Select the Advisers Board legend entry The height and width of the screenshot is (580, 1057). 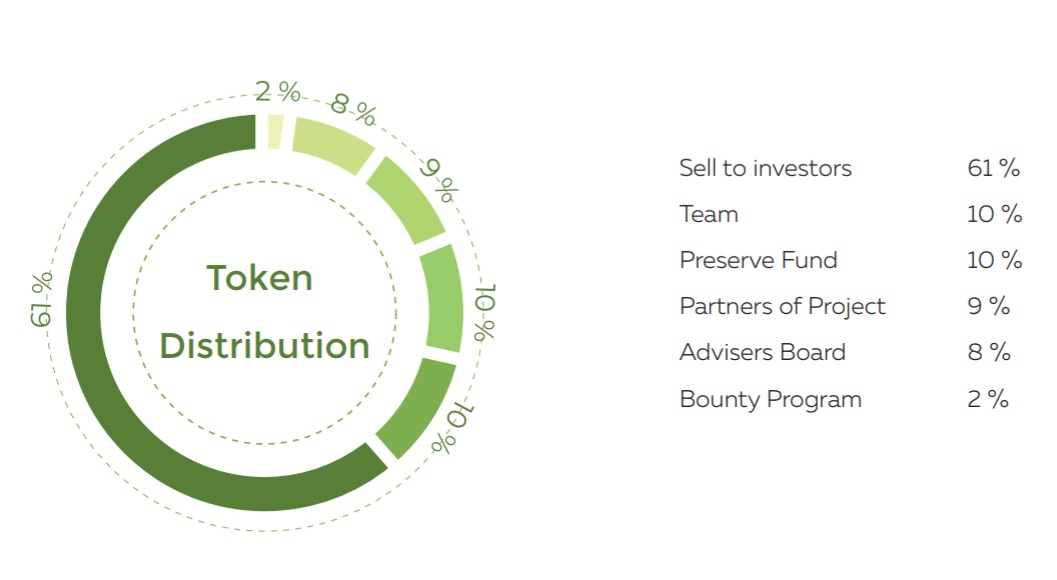(x=762, y=352)
